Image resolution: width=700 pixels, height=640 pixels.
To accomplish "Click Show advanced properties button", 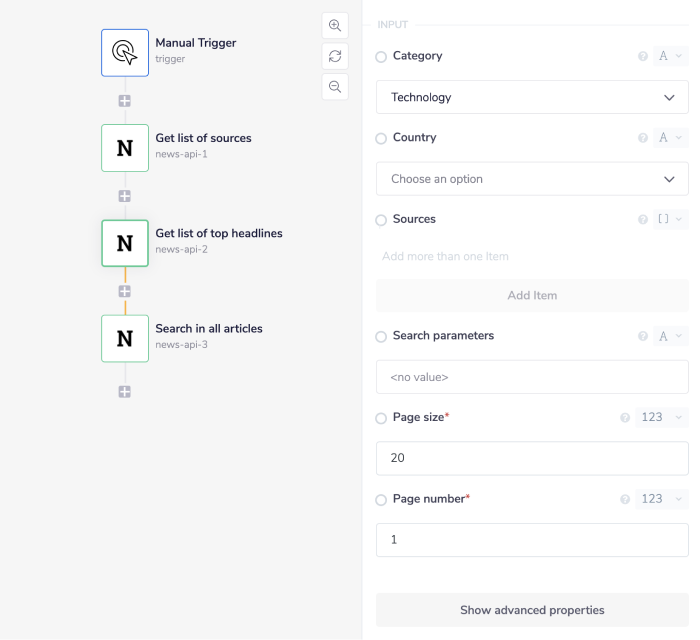I will (532, 610).
